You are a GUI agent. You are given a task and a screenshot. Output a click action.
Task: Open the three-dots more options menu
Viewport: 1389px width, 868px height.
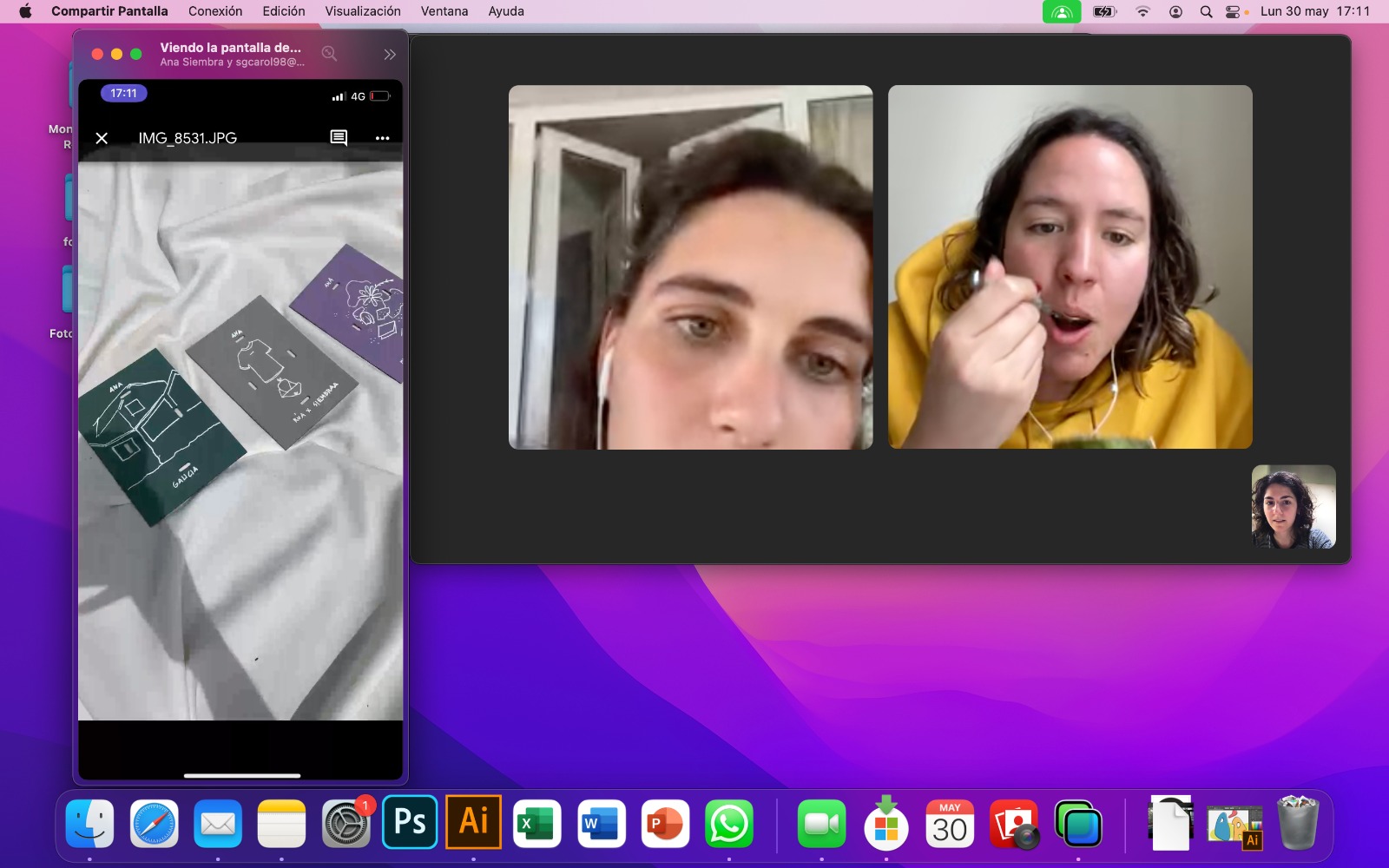pyautogui.click(x=382, y=138)
